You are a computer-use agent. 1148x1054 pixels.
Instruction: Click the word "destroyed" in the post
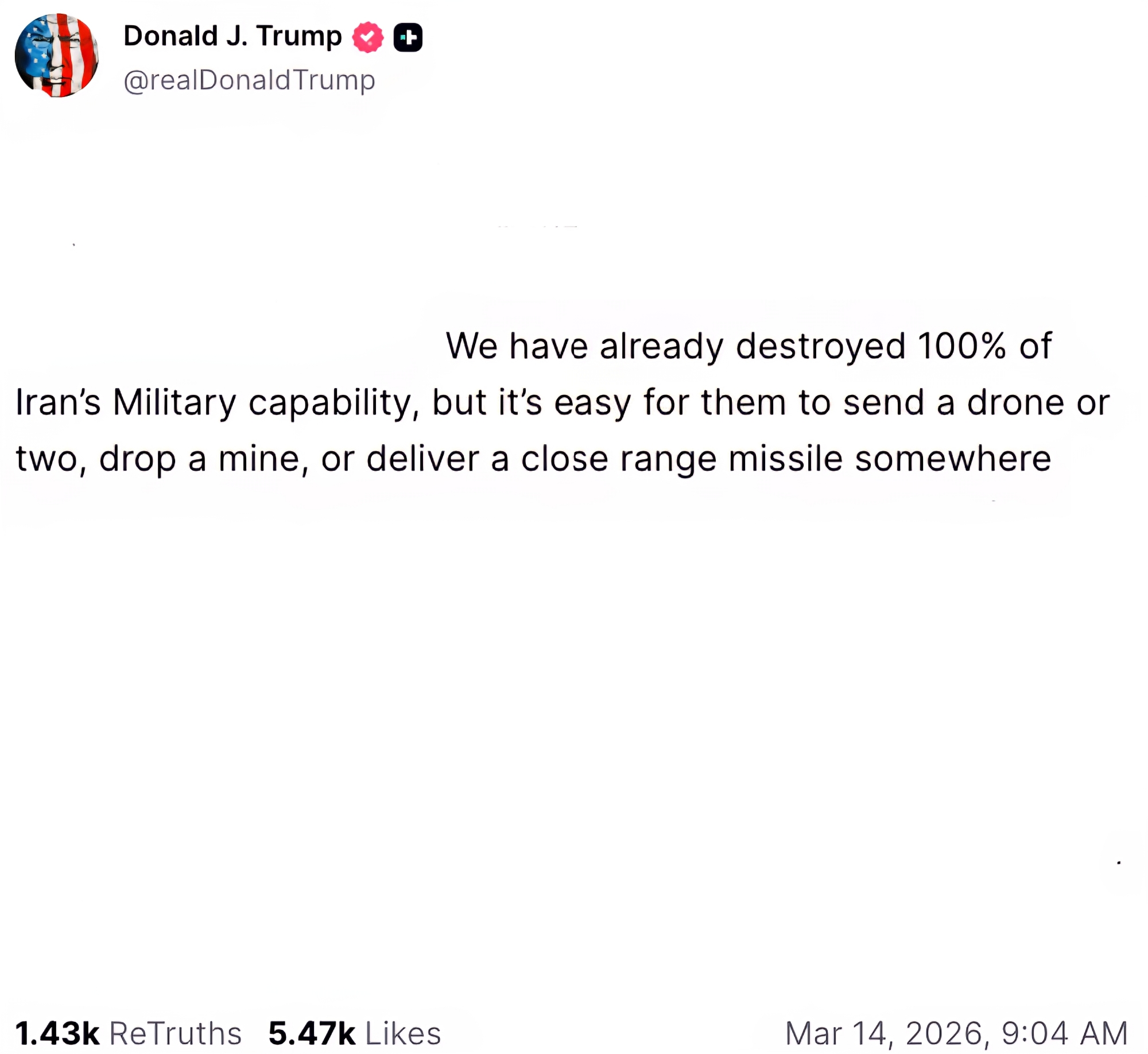pos(820,346)
